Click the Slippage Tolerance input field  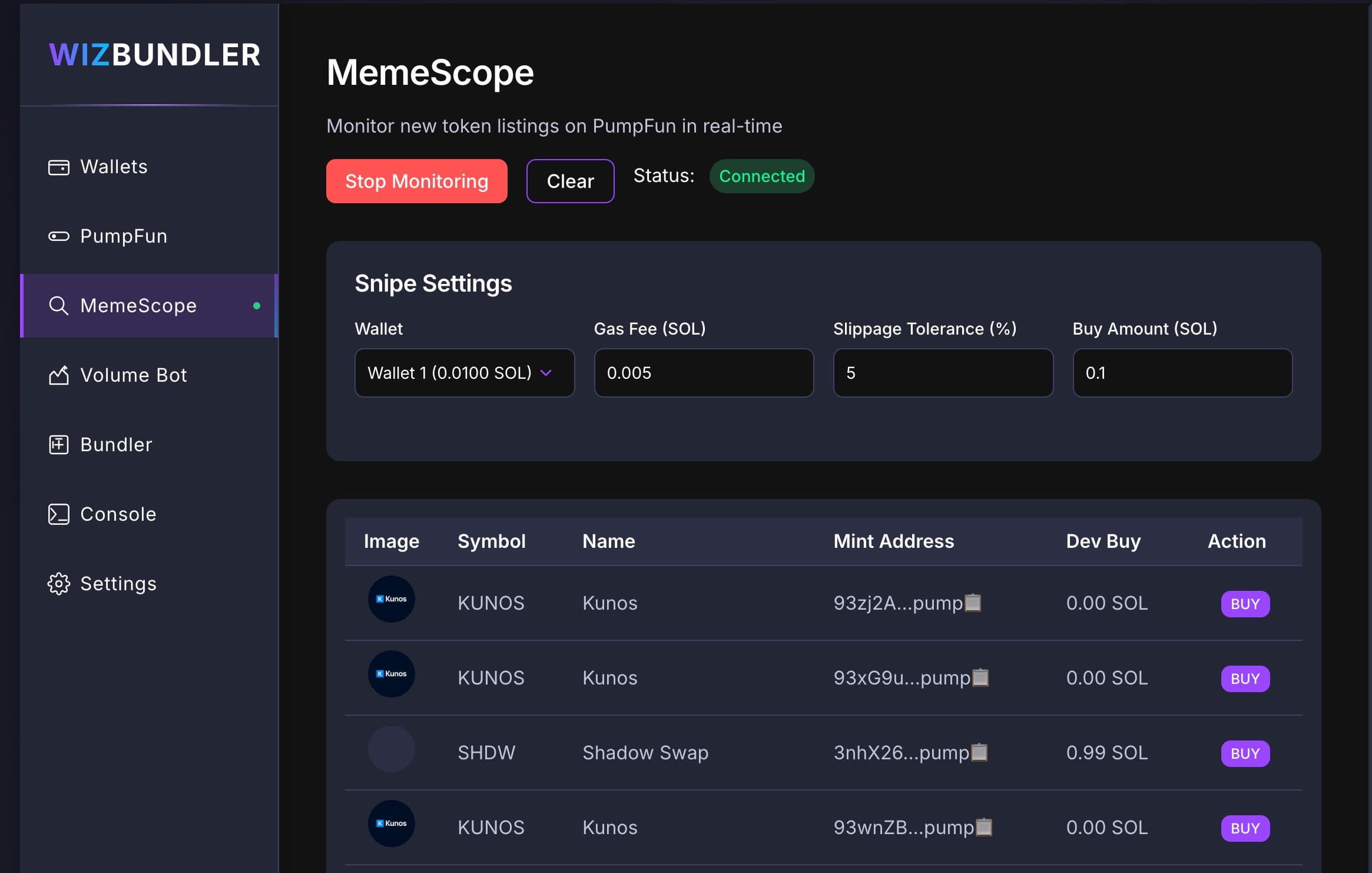(x=943, y=373)
